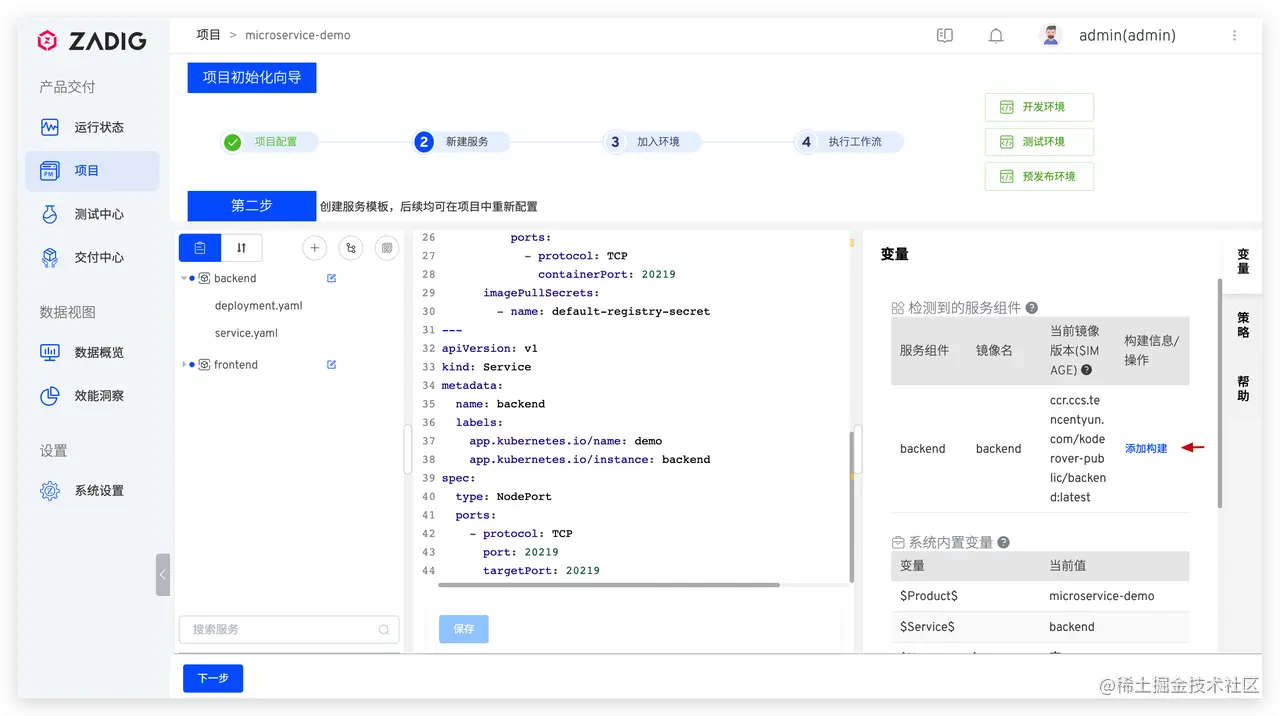
Task: Click the help icon next to 检测到的服务组件
Action: [1032, 308]
